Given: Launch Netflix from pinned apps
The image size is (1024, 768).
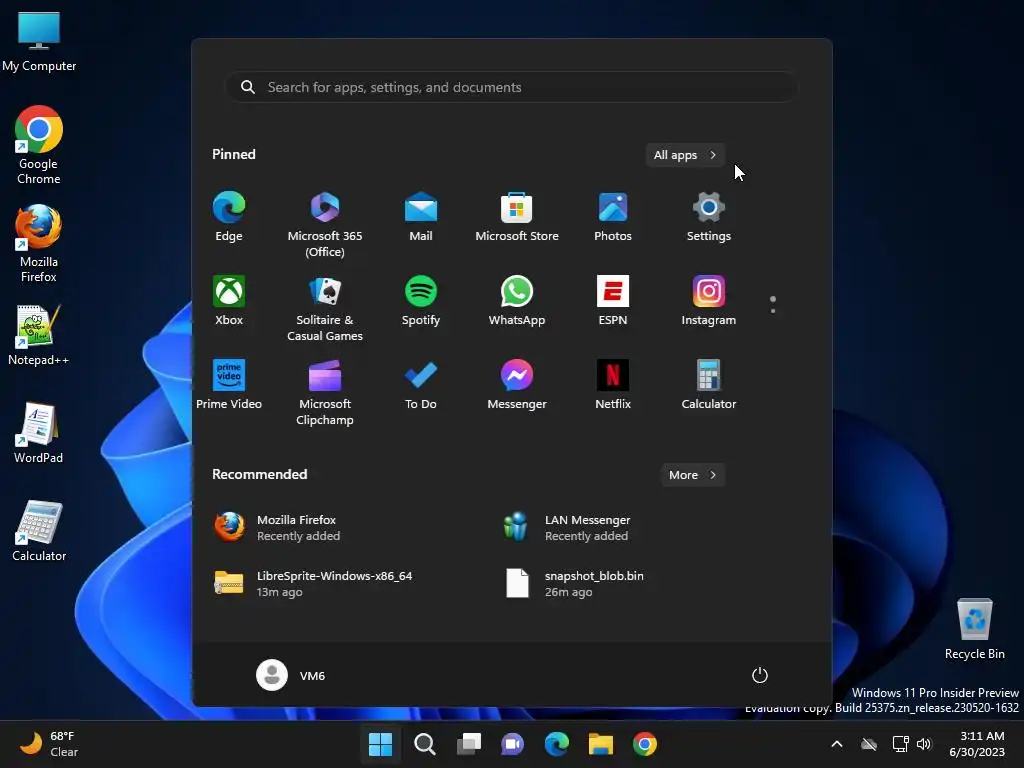Looking at the screenshot, I should click(613, 385).
